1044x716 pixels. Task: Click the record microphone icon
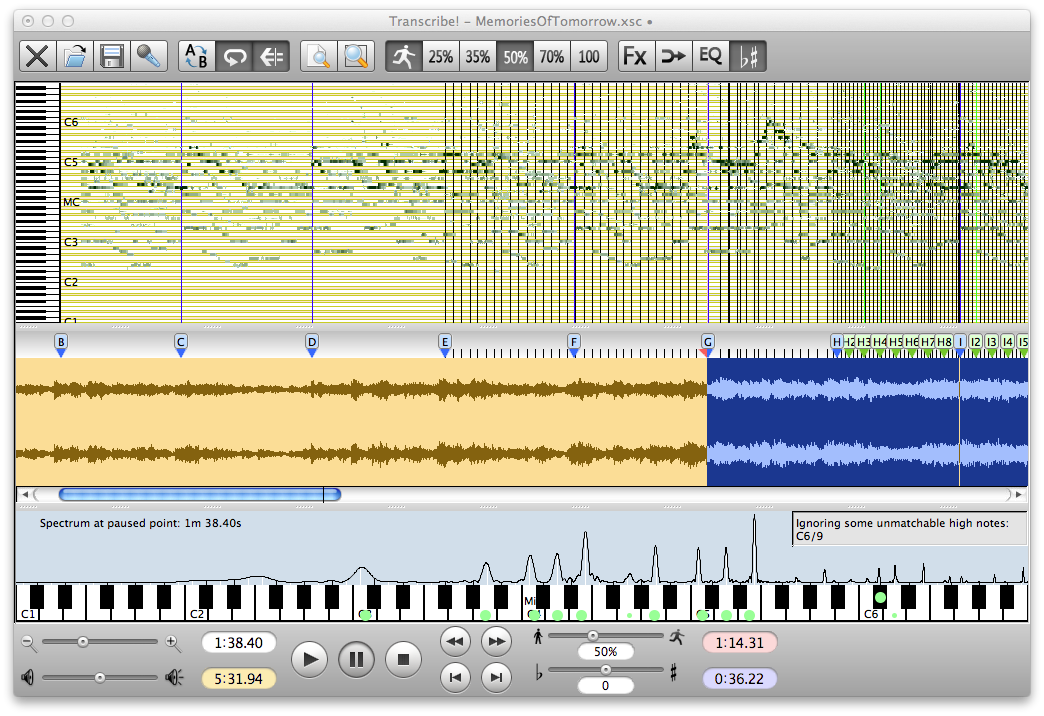[148, 56]
